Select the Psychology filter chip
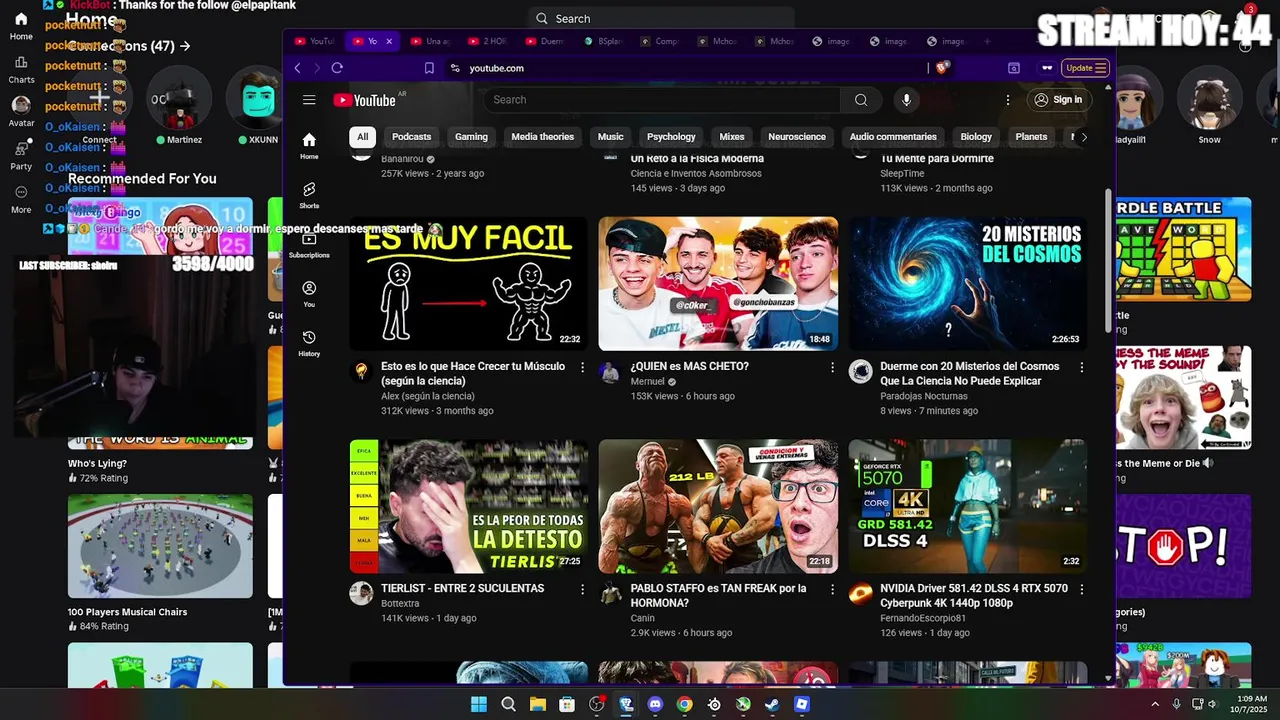 pos(671,137)
